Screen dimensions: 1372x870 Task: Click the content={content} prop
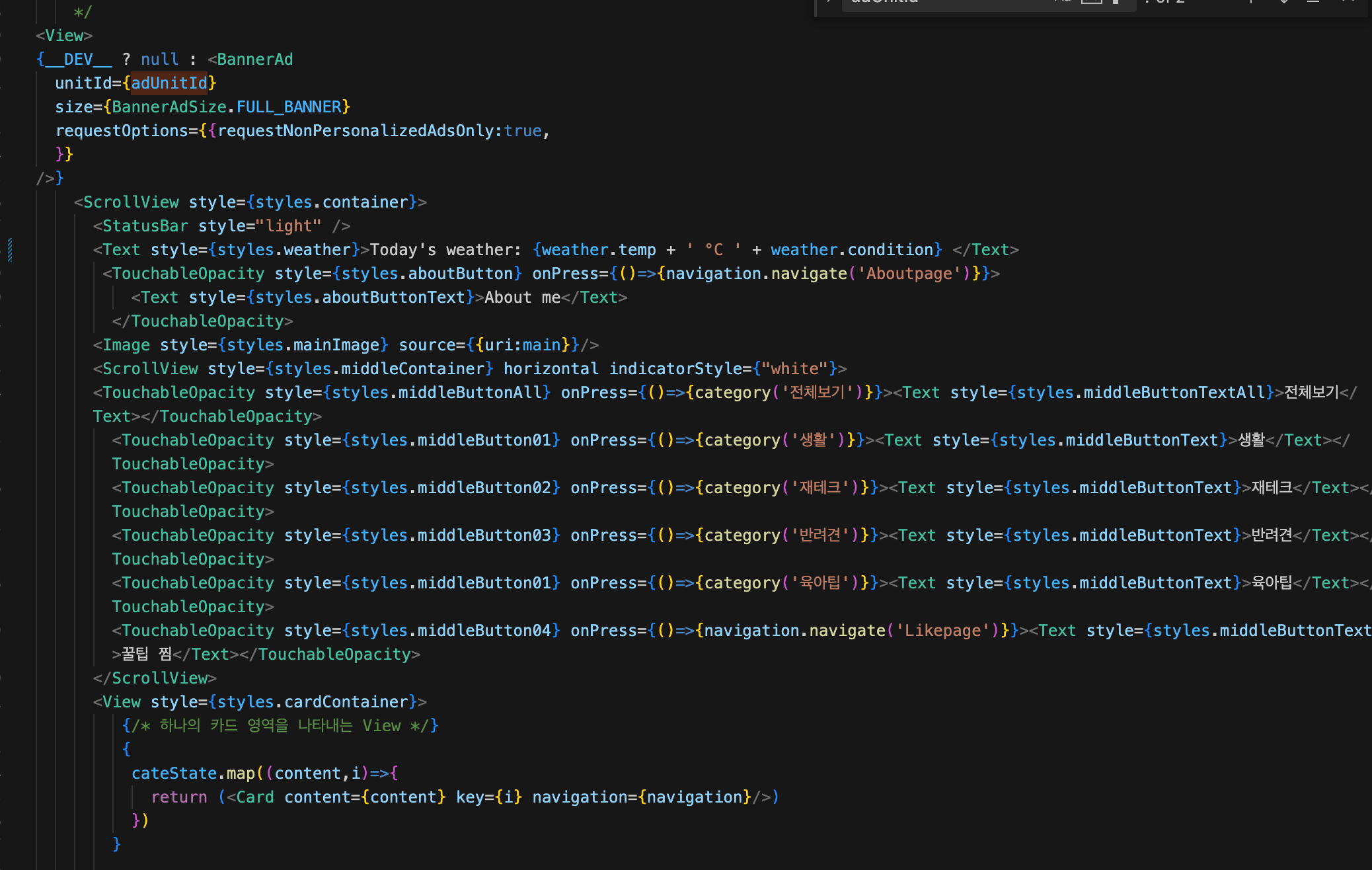point(365,797)
